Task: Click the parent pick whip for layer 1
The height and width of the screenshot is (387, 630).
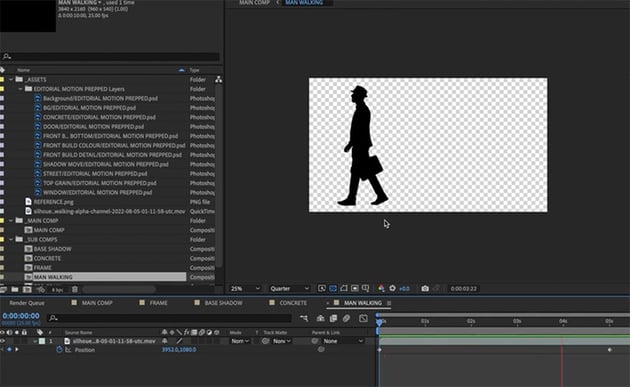Action: (x=315, y=341)
